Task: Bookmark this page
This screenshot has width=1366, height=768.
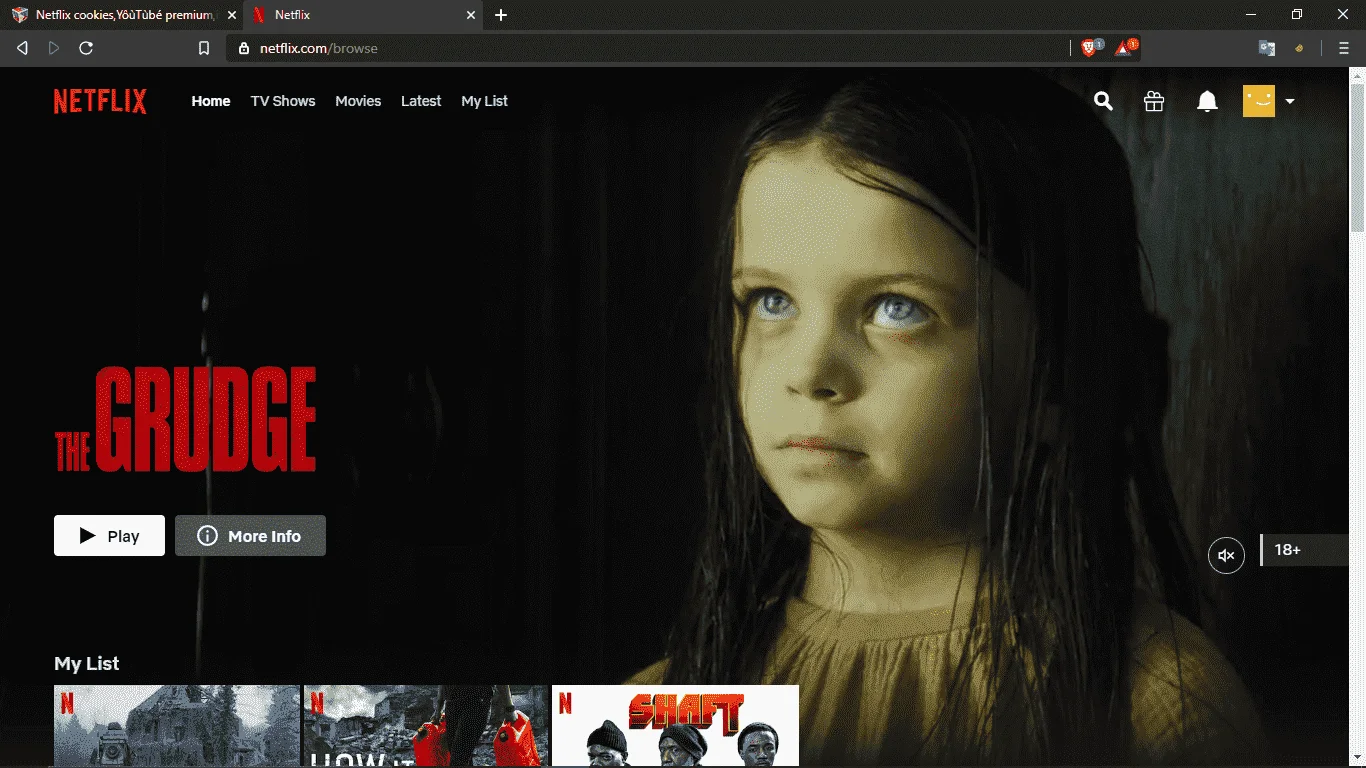Action: click(x=204, y=48)
